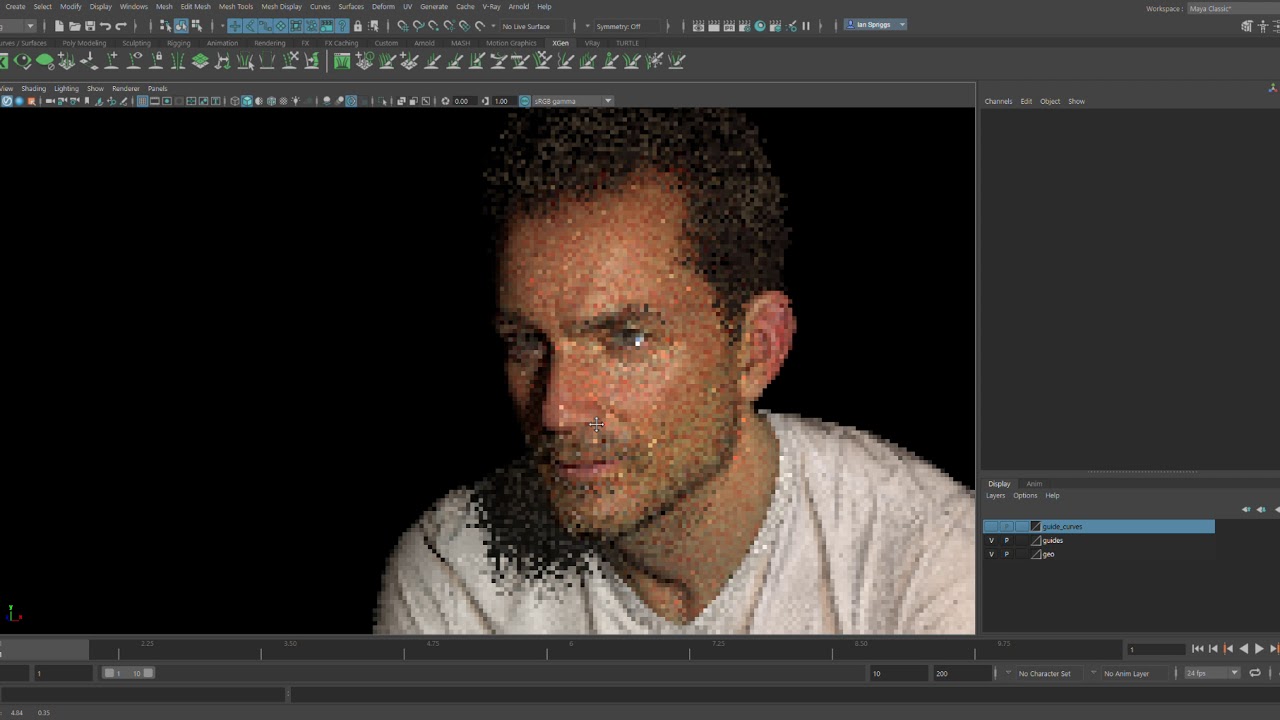Viewport: 1280px width, 720px height.
Task: Open the viewport Renderer menu
Action: click(125, 89)
